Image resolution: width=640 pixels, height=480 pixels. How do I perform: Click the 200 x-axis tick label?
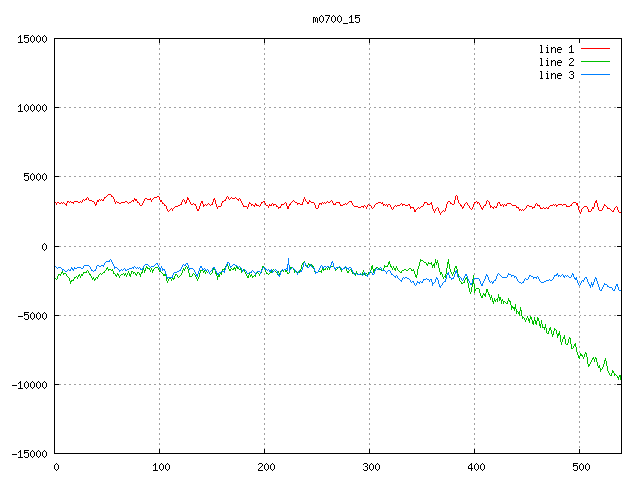point(265,467)
